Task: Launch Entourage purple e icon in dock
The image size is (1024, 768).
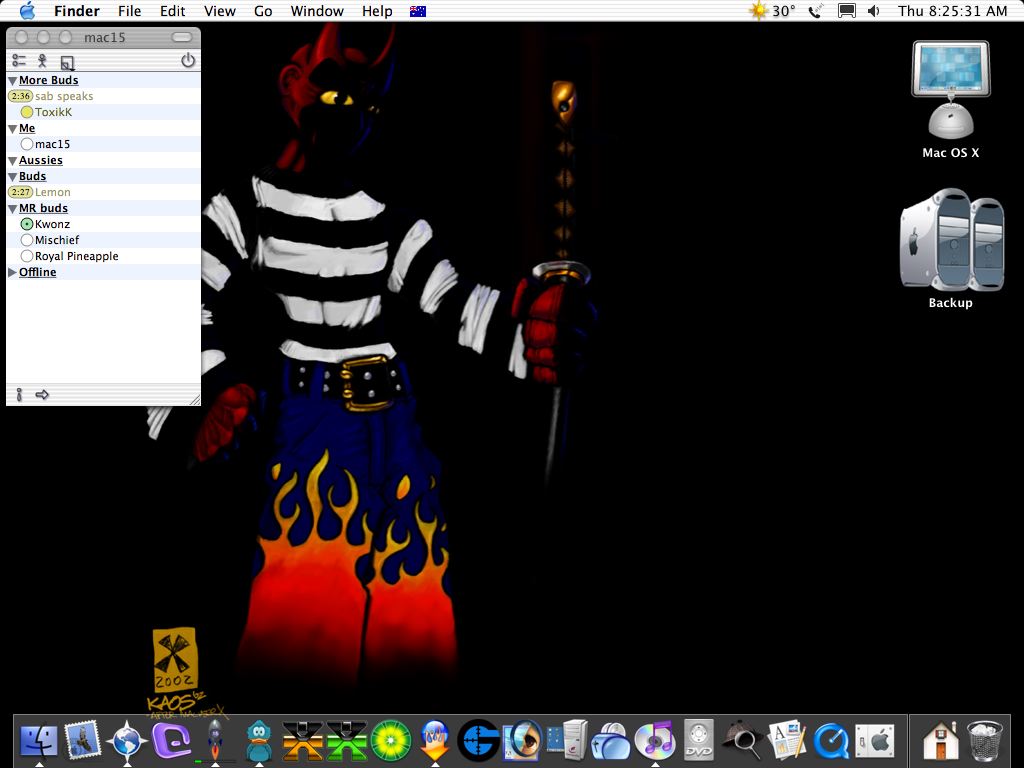Action: (172, 741)
